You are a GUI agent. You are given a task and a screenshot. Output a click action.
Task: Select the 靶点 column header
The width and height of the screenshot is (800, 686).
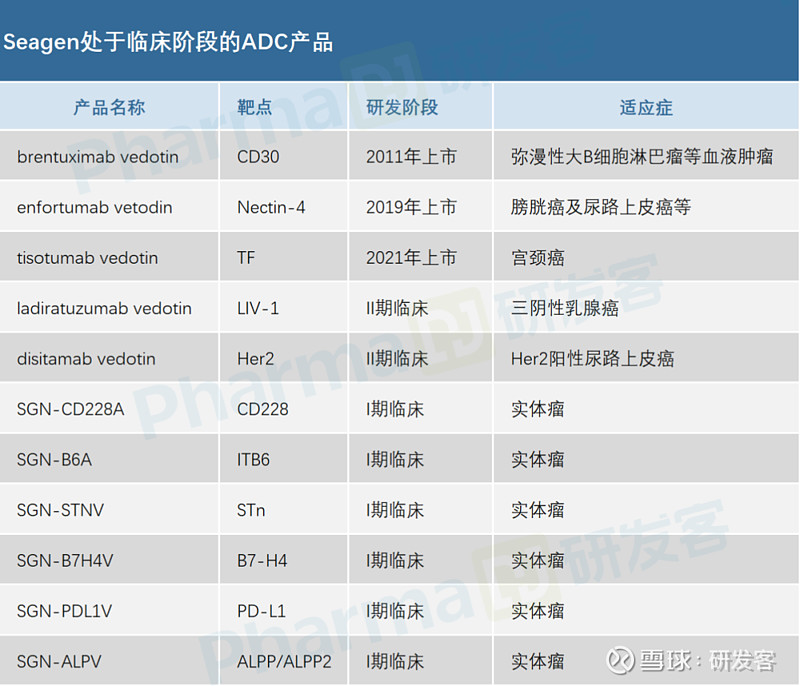(253, 106)
